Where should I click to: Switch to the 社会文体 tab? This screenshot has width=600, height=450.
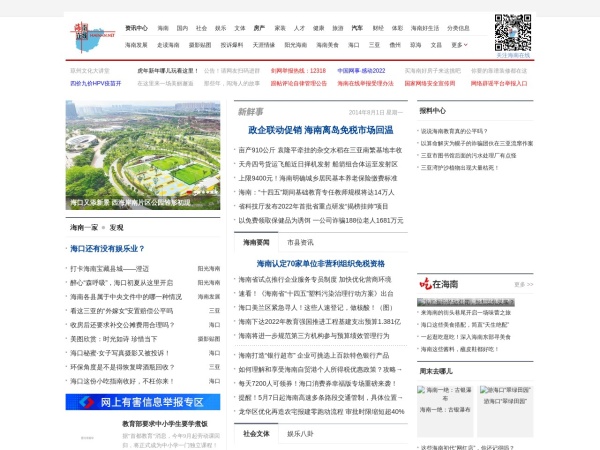[256, 434]
